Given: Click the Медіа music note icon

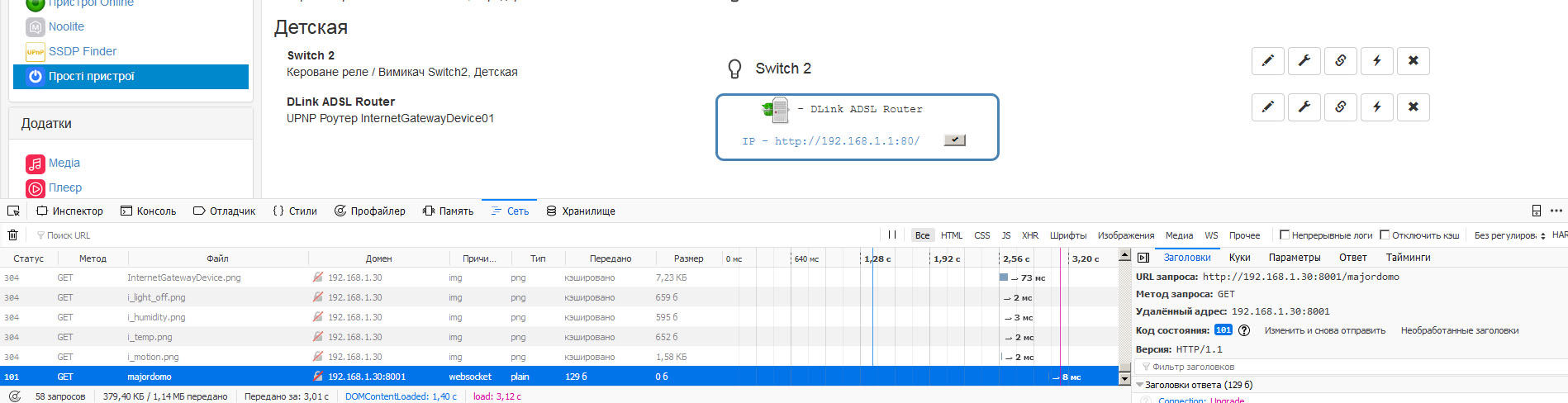Looking at the screenshot, I should point(35,164).
